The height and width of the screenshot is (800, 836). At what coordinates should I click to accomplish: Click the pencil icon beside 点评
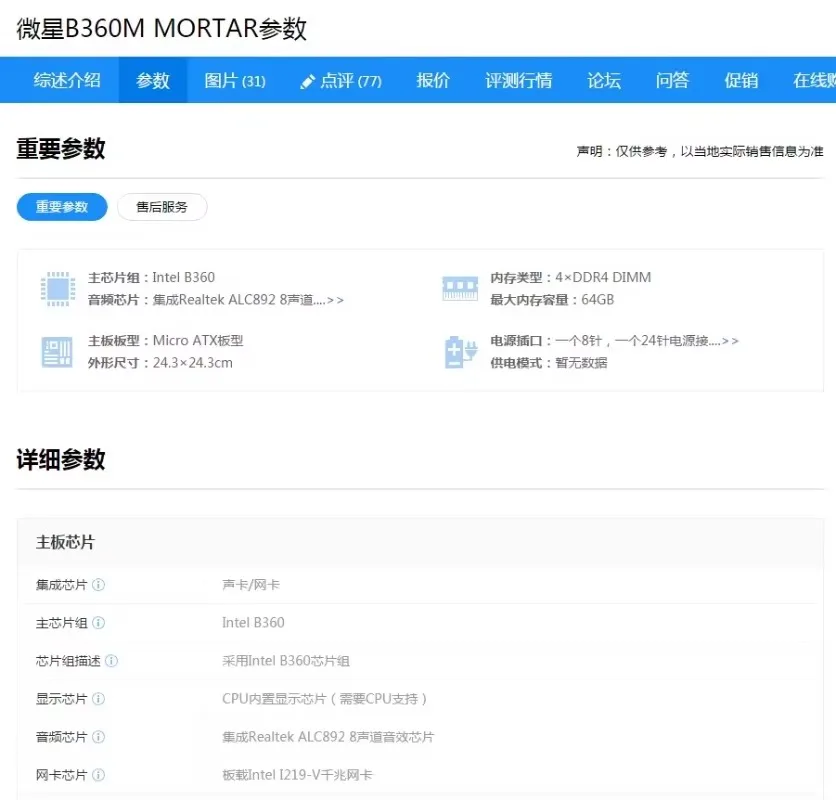click(308, 82)
